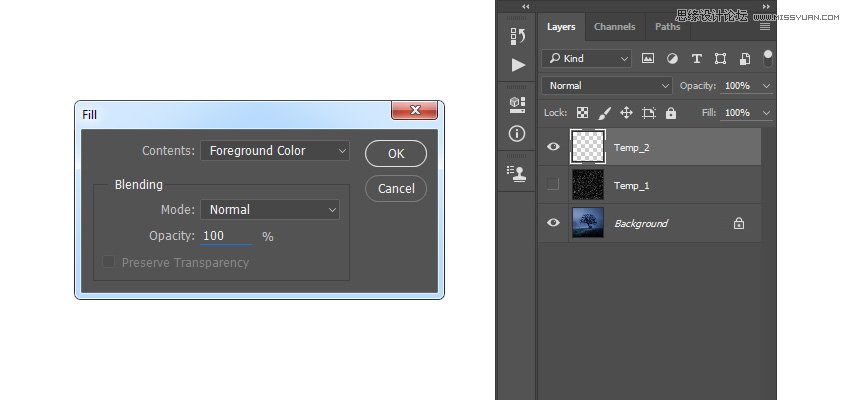
Task: Open the Contents dropdown in Fill dialog
Action: 275,151
